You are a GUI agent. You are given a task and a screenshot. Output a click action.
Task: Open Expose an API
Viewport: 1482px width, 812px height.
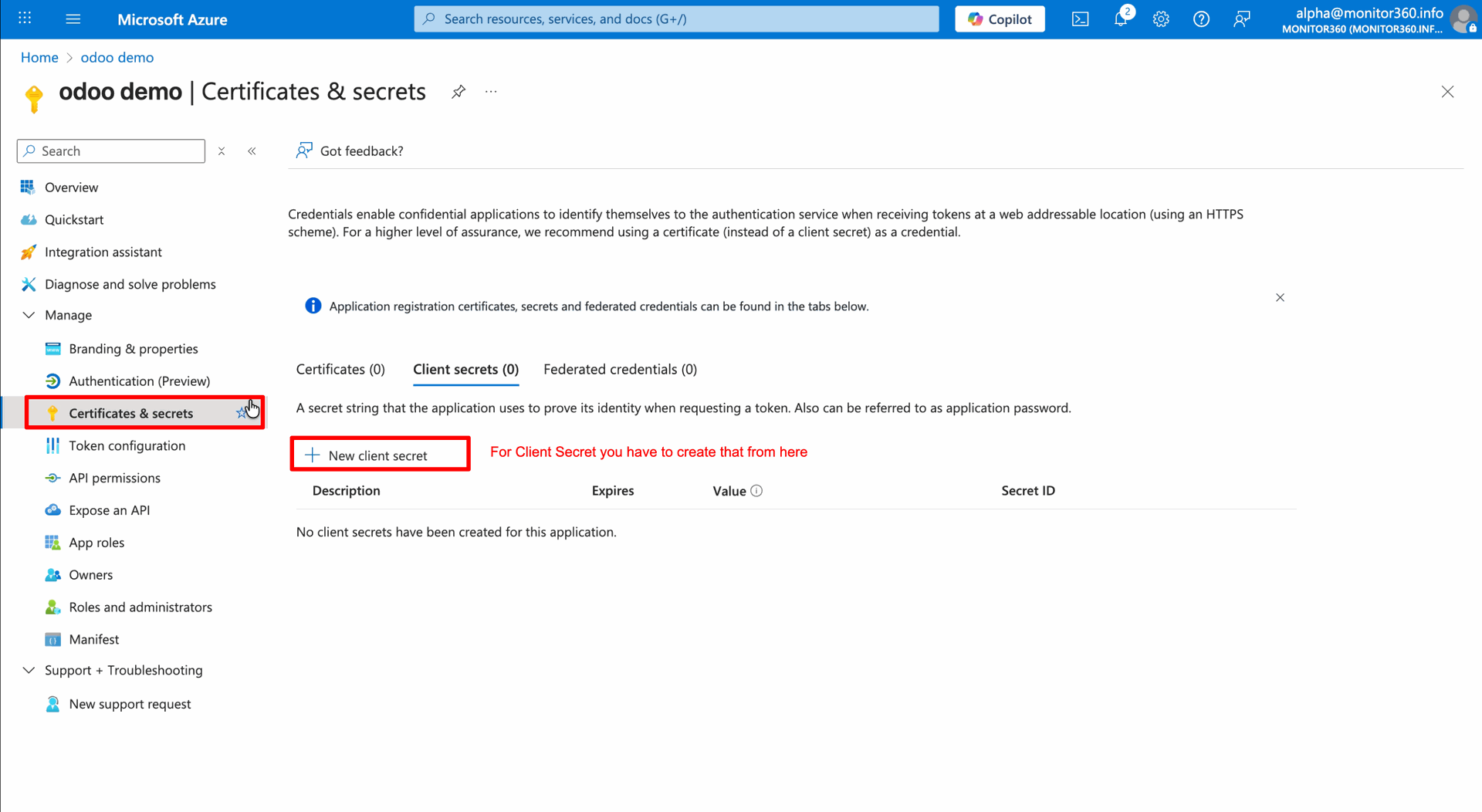[110, 511]
